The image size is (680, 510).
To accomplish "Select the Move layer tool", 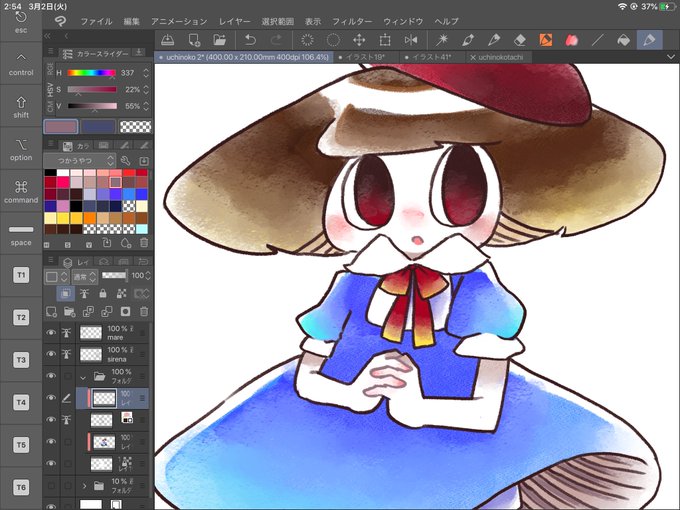I will coord(359,40).
